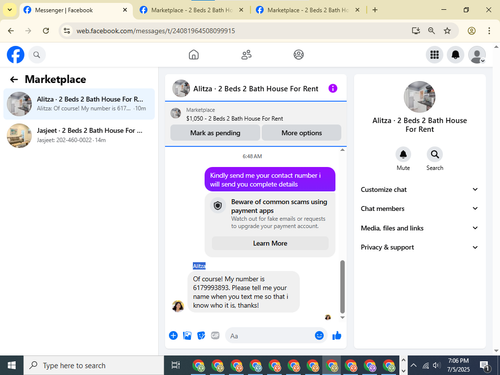The height and width of the screenshot is (375, 500).
Task: Click purple sent message bubble
Action: pos(270,180)
